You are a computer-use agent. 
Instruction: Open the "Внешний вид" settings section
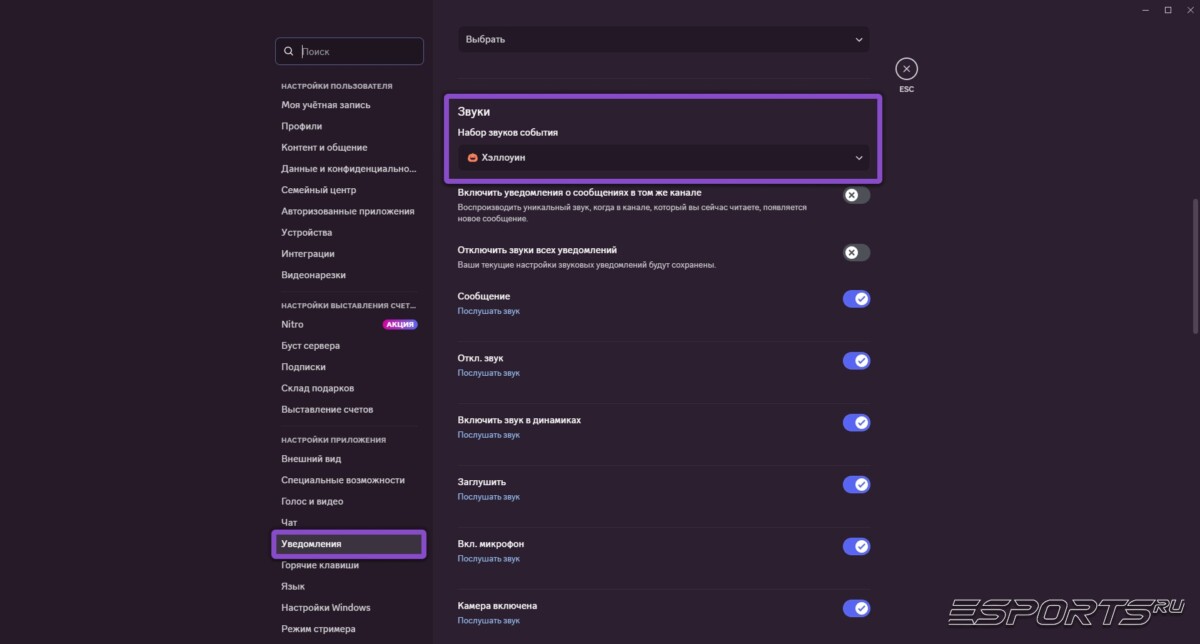[x=309, y=459]
